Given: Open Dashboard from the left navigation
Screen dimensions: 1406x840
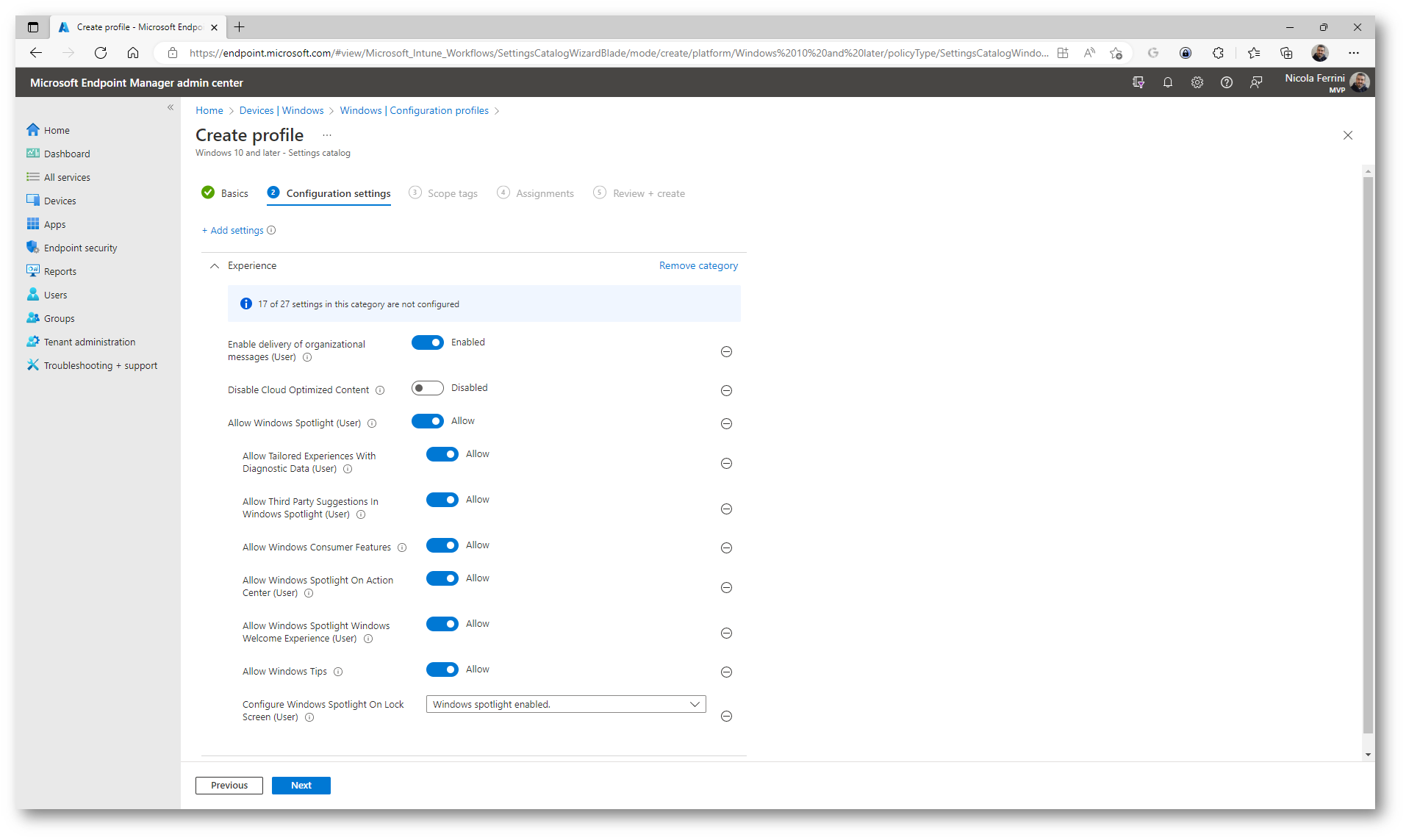Looking at the screenshot, I should point(58,154).
